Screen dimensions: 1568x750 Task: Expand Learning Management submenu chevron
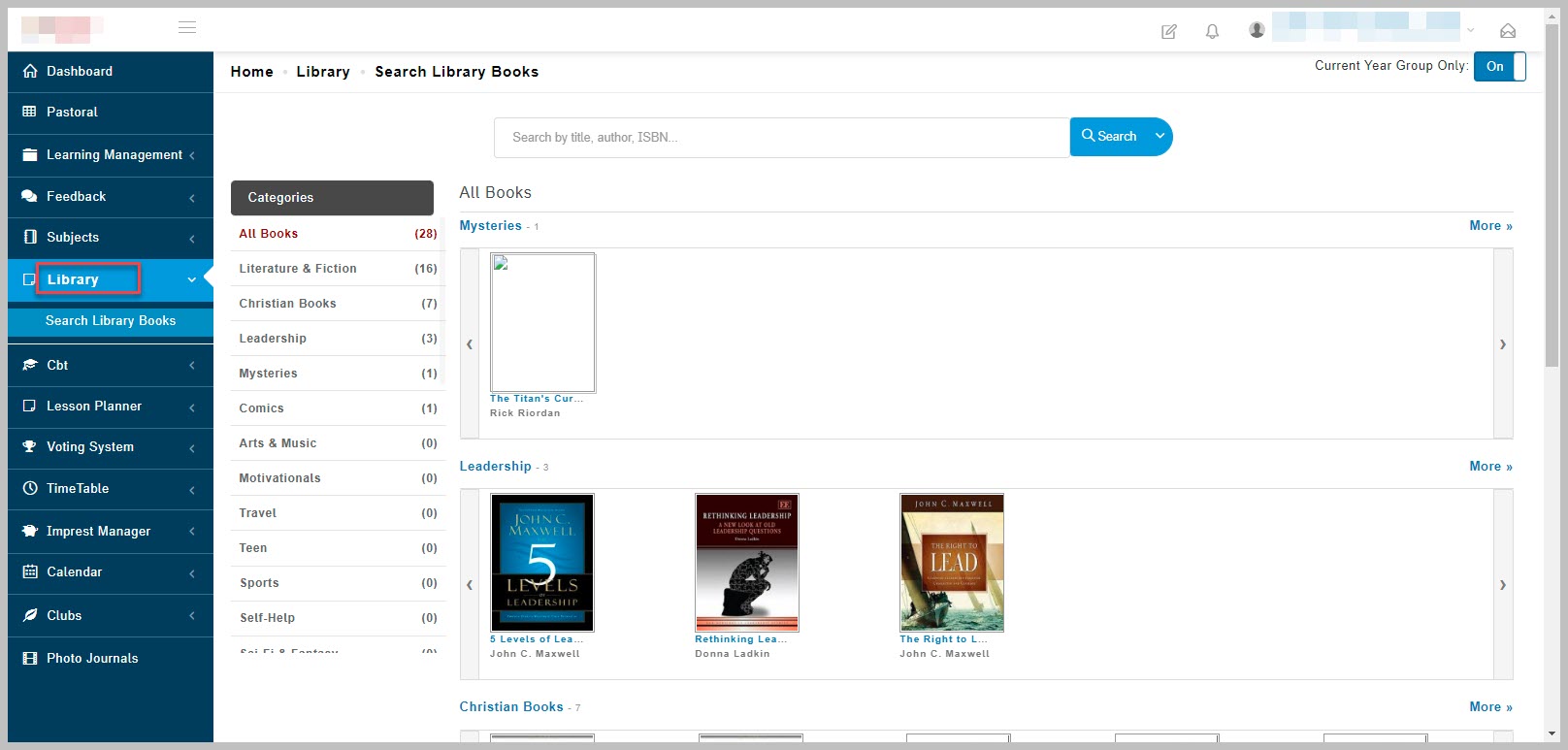[192, 155]
